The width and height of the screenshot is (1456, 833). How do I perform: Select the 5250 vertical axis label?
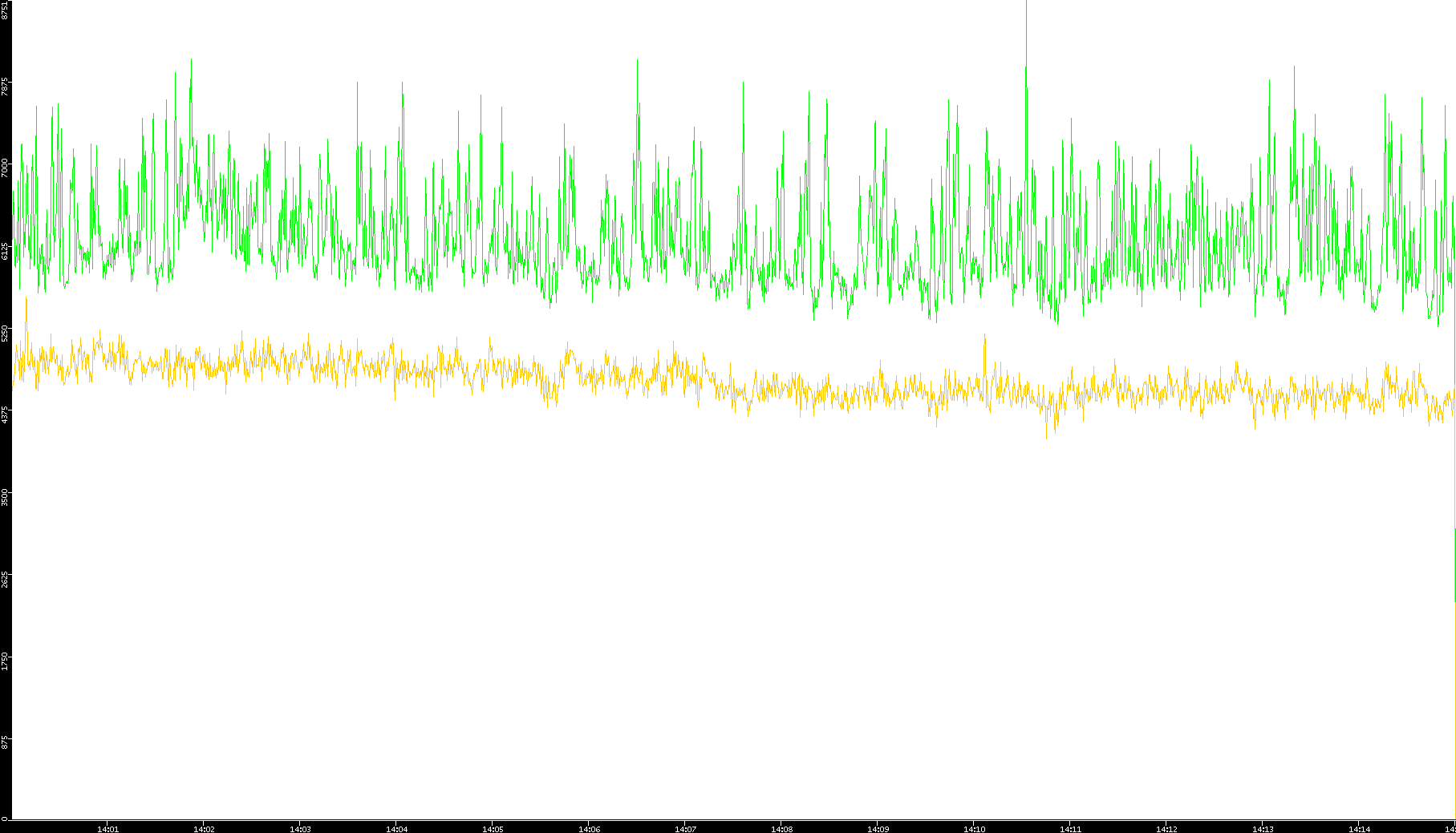click(5, 333)
